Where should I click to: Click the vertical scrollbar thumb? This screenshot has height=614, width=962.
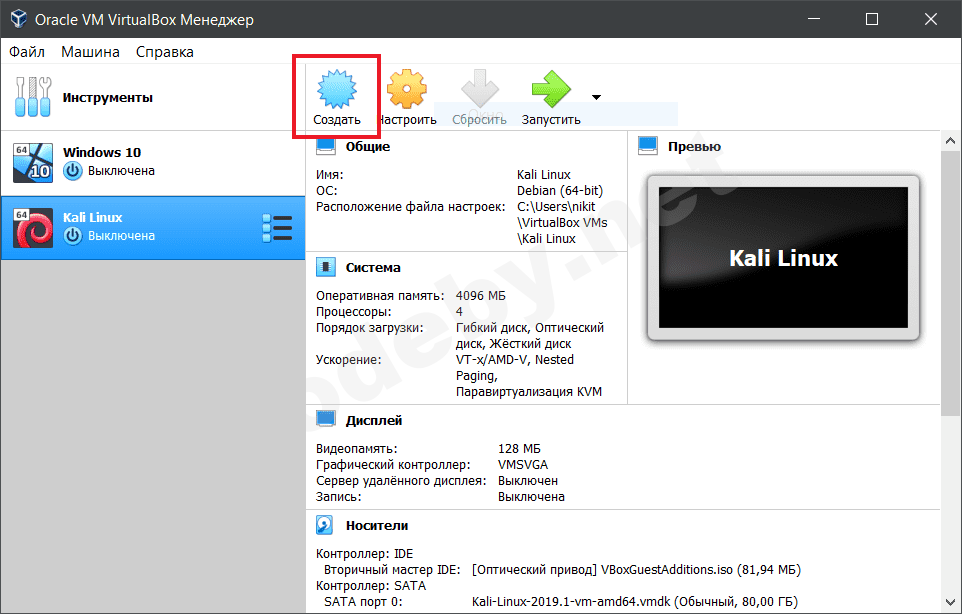[950, 283]
